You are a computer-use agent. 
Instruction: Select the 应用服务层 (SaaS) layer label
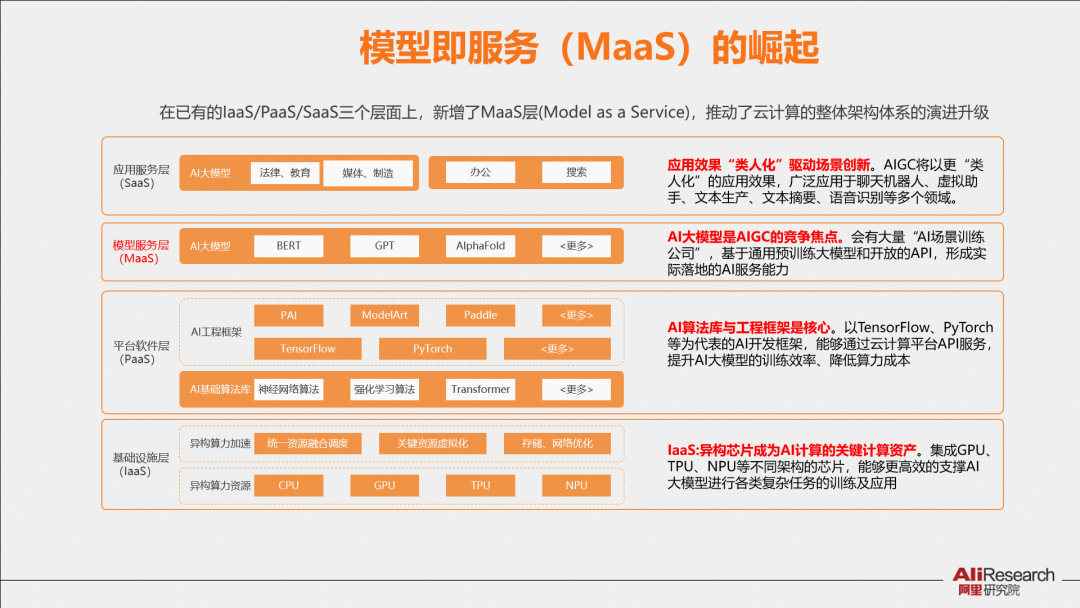141,176
